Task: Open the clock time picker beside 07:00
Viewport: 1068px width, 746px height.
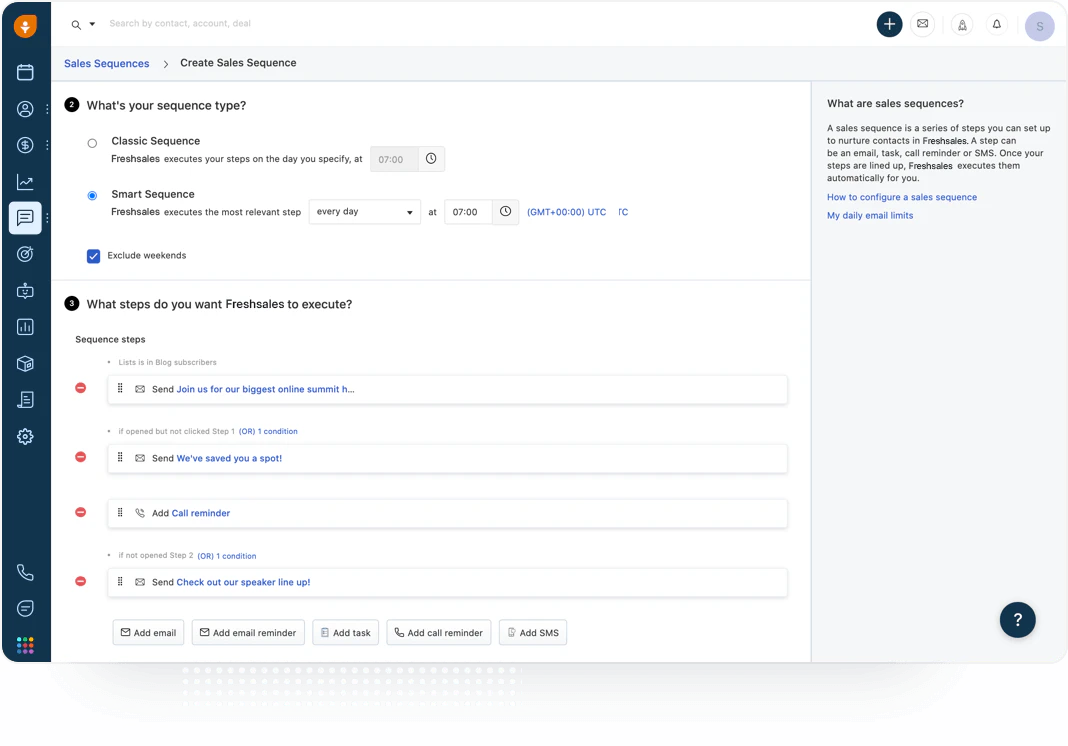Action: coord(505,212)
